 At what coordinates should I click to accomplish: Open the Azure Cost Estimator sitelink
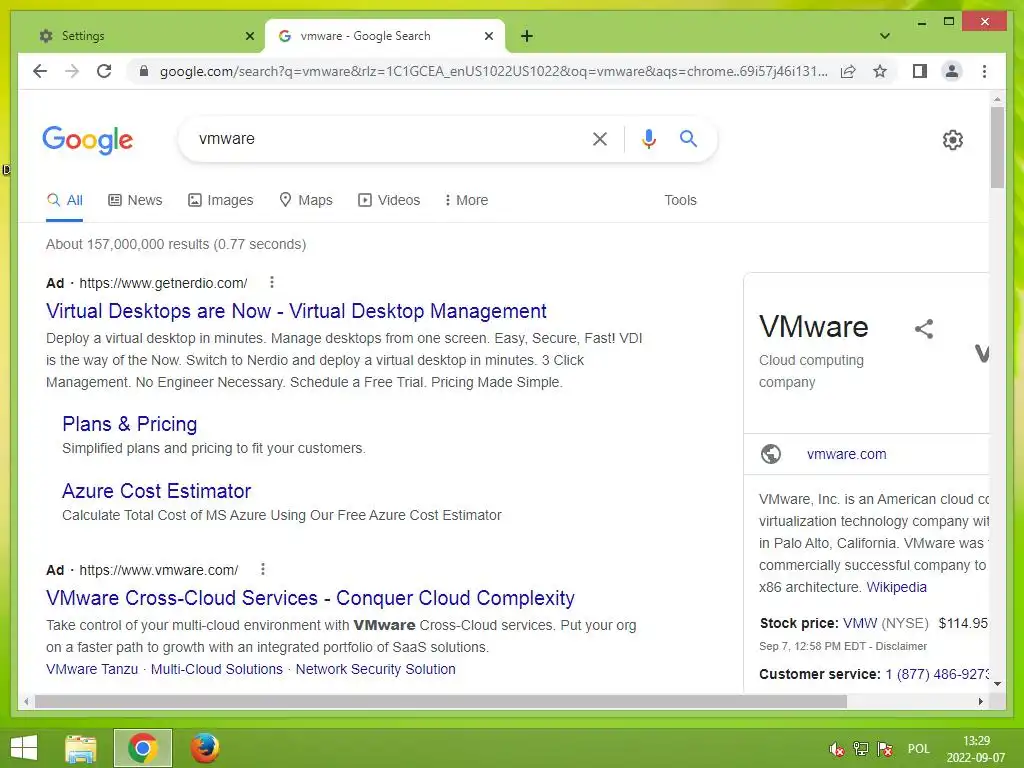point(157,490)
